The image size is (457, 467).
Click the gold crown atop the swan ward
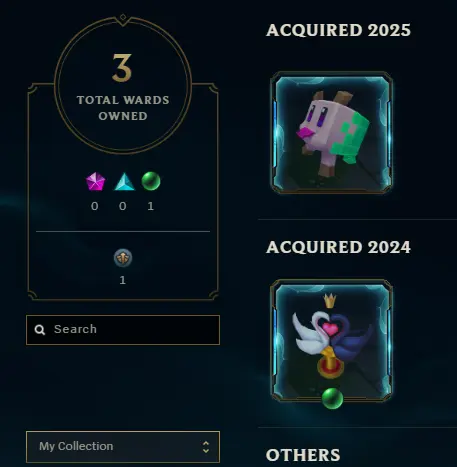[330, 300]
